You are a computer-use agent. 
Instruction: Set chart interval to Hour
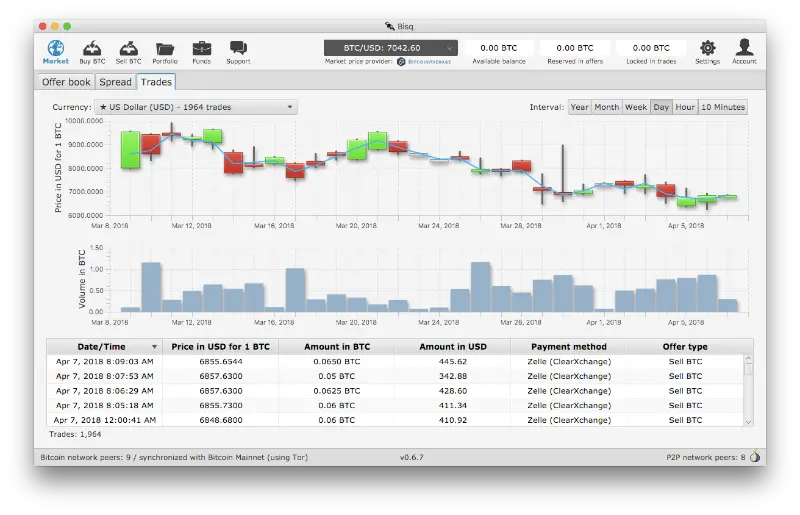tap(685, 107)
